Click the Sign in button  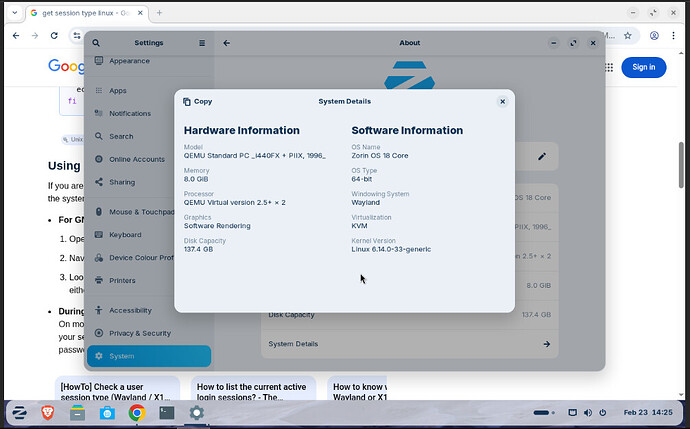[x=643, y=67]
